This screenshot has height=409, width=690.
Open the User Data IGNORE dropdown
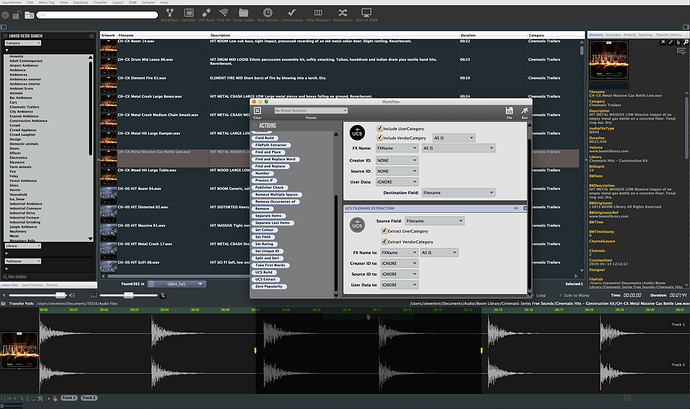[x=396, y=181]
